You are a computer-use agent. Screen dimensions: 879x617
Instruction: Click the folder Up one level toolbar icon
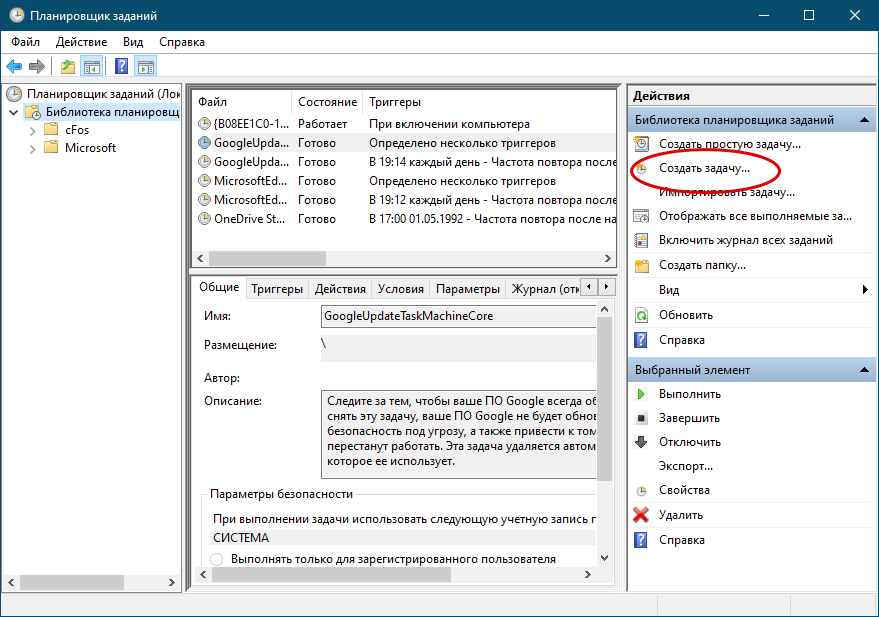pyautogui.click(x=68, y=67)
